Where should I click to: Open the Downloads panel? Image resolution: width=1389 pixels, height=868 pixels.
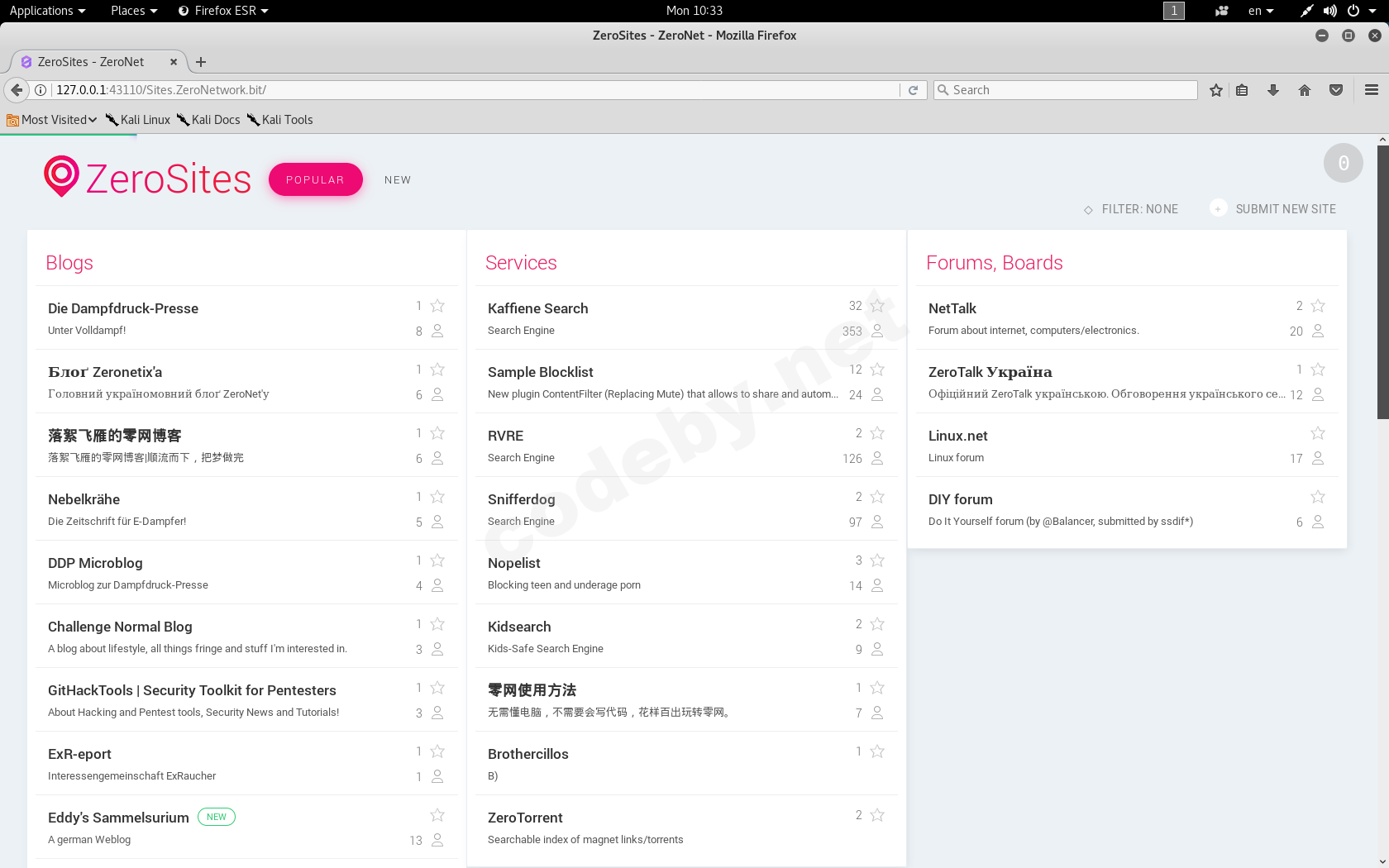tap(1273, 90)
